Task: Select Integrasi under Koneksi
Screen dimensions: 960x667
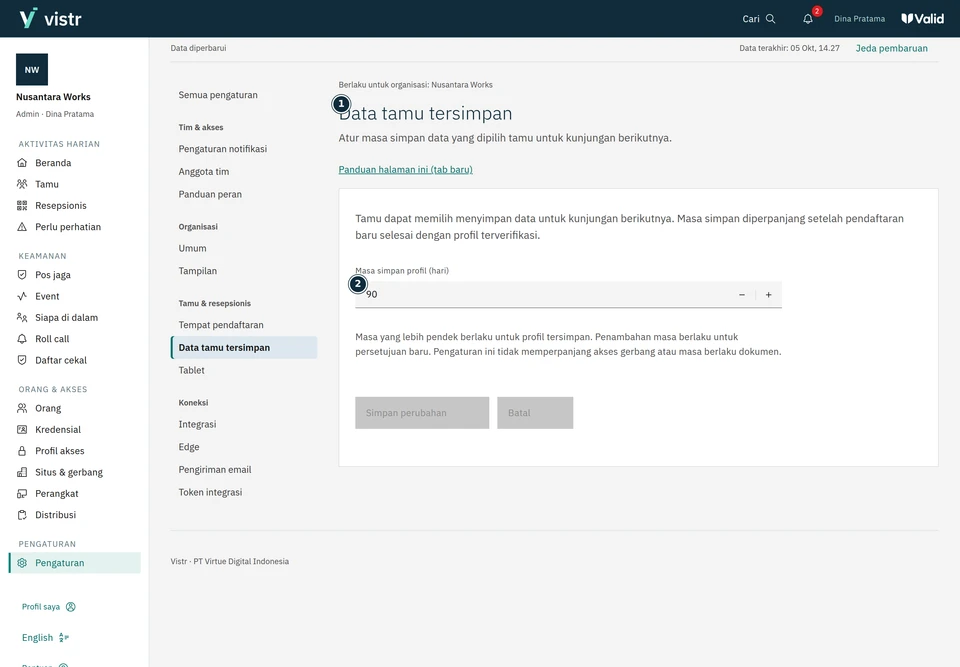Action: click(197, 424)
